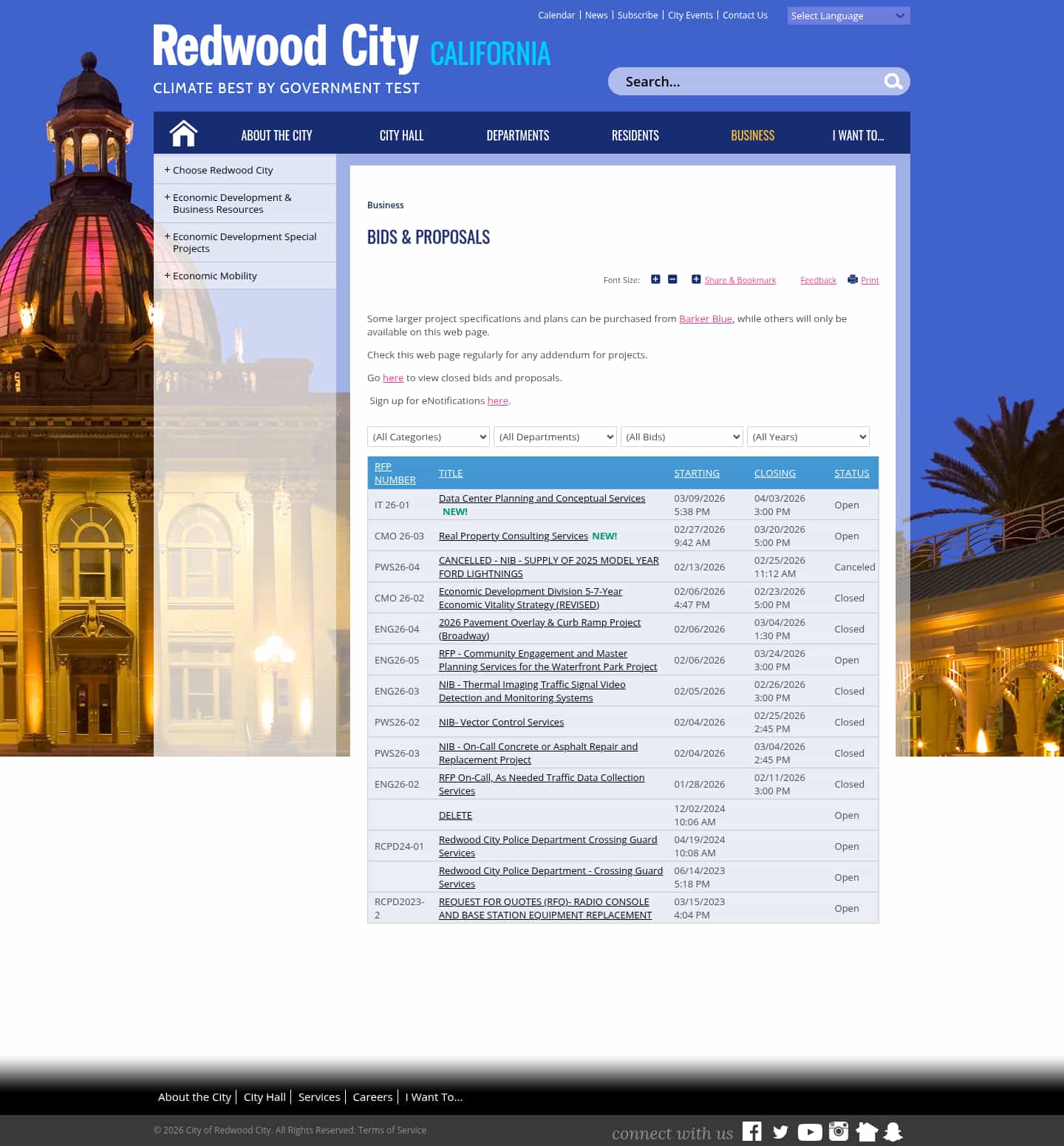Click the magnifying glass search icon
The image size is (1064, 1146).
pos(893,81)
